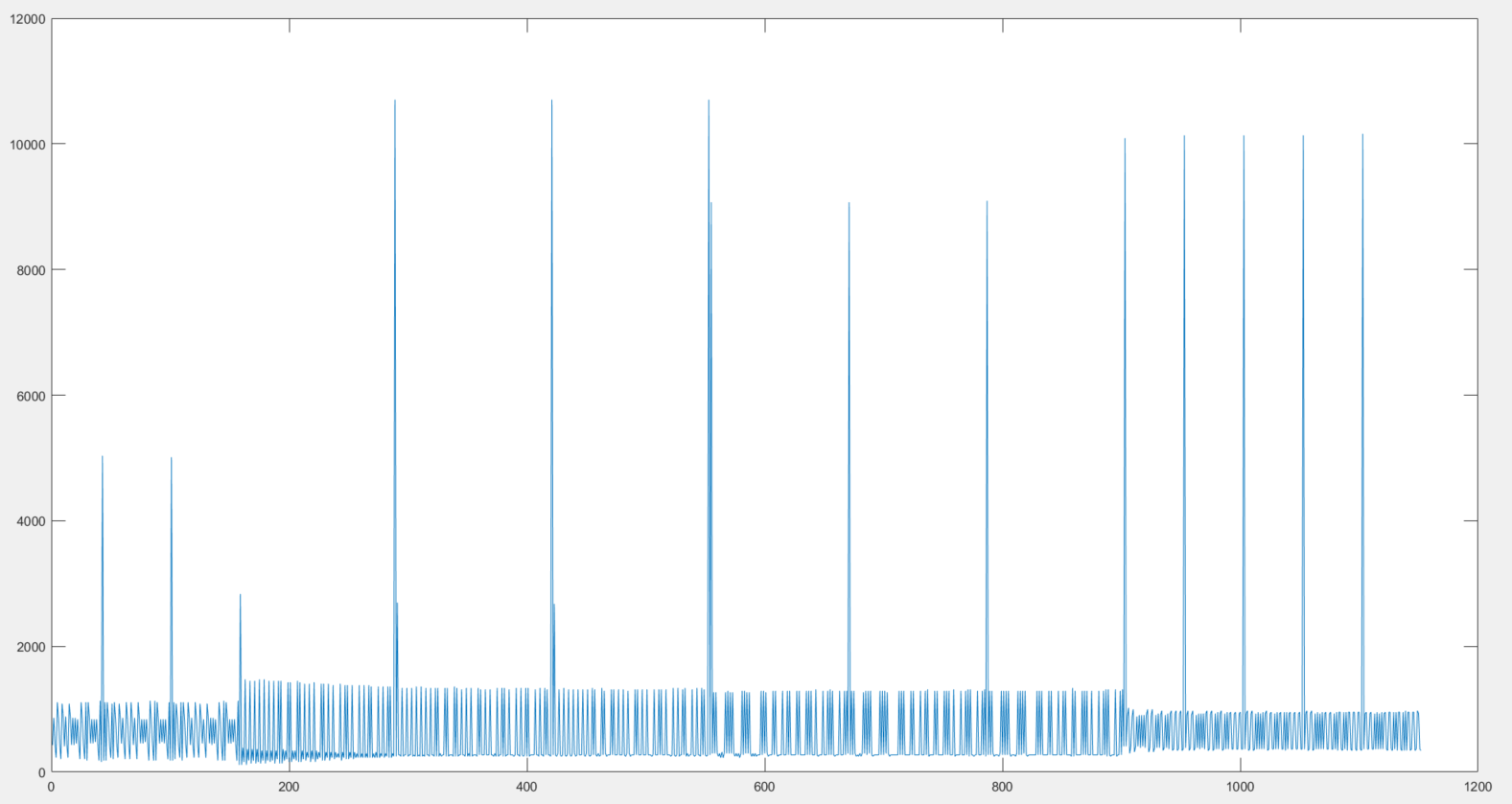The width and height of the screenshot is (1512, 804).
Task: Click the x-axis tick label 1000
Action: [1240, 787]
